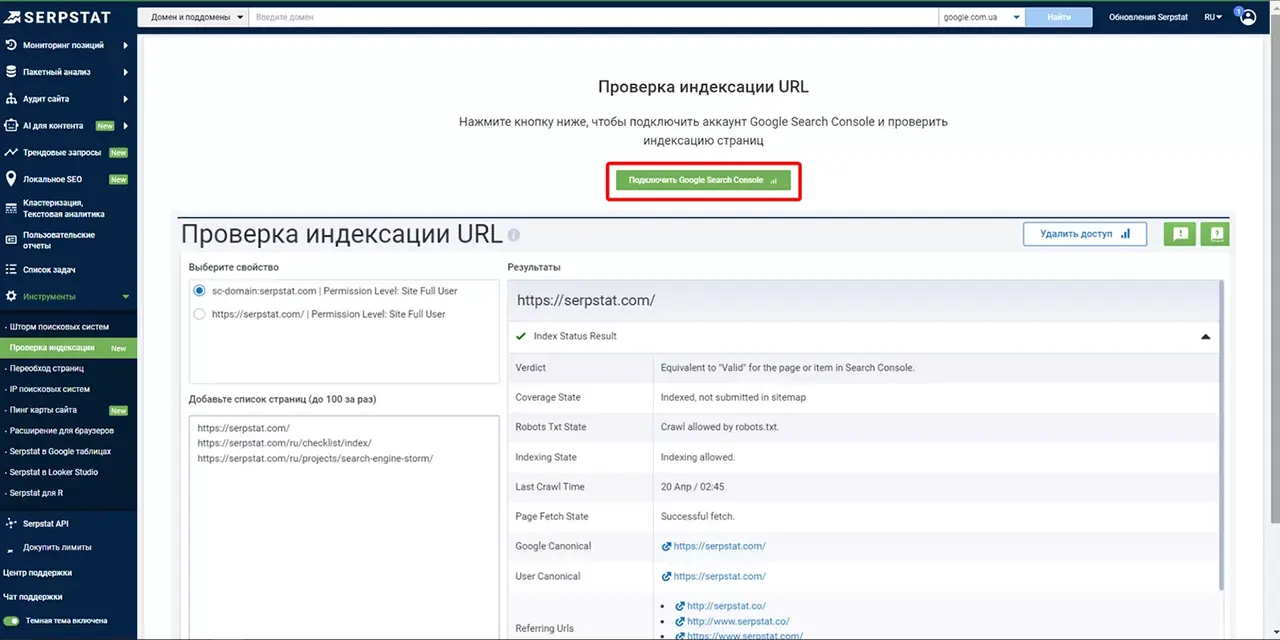
Task: Click 'Indexed, not submitted in sitemap' value
Action: pos(733,397)
